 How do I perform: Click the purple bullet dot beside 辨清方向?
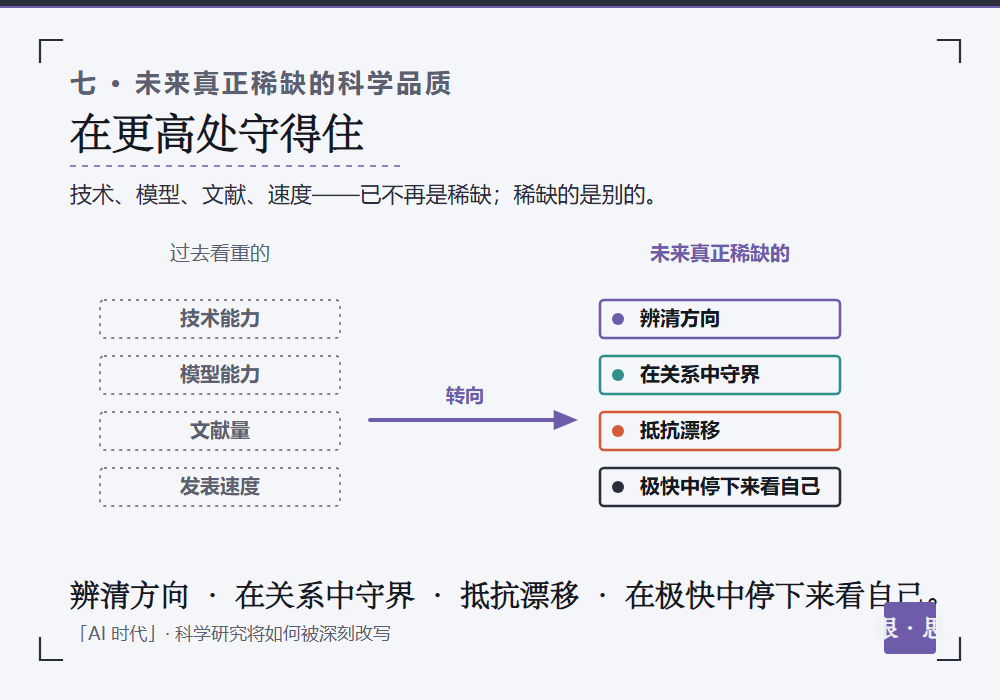tap(618, 319)
